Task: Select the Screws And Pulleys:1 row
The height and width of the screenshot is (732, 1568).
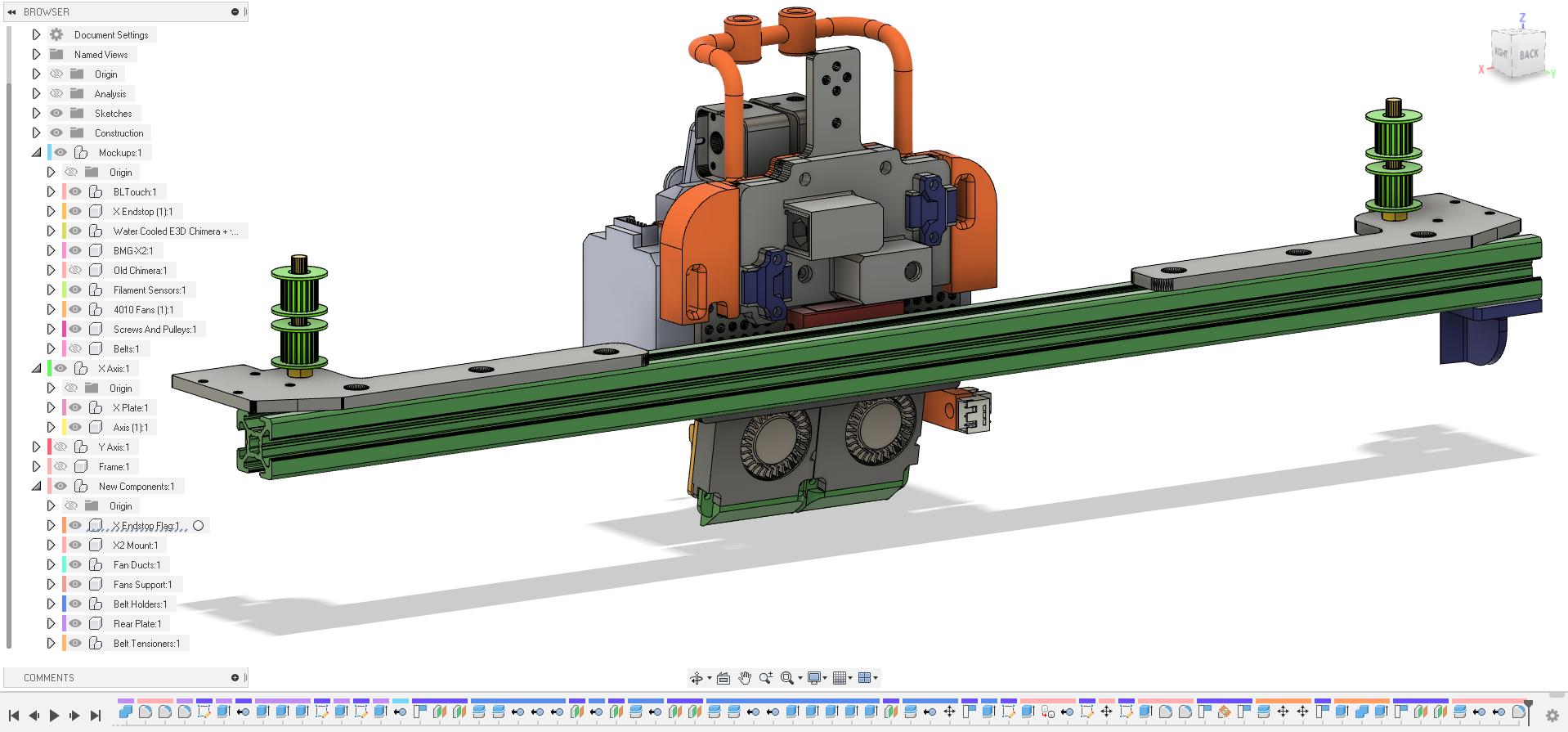Action: coord(133,329)
